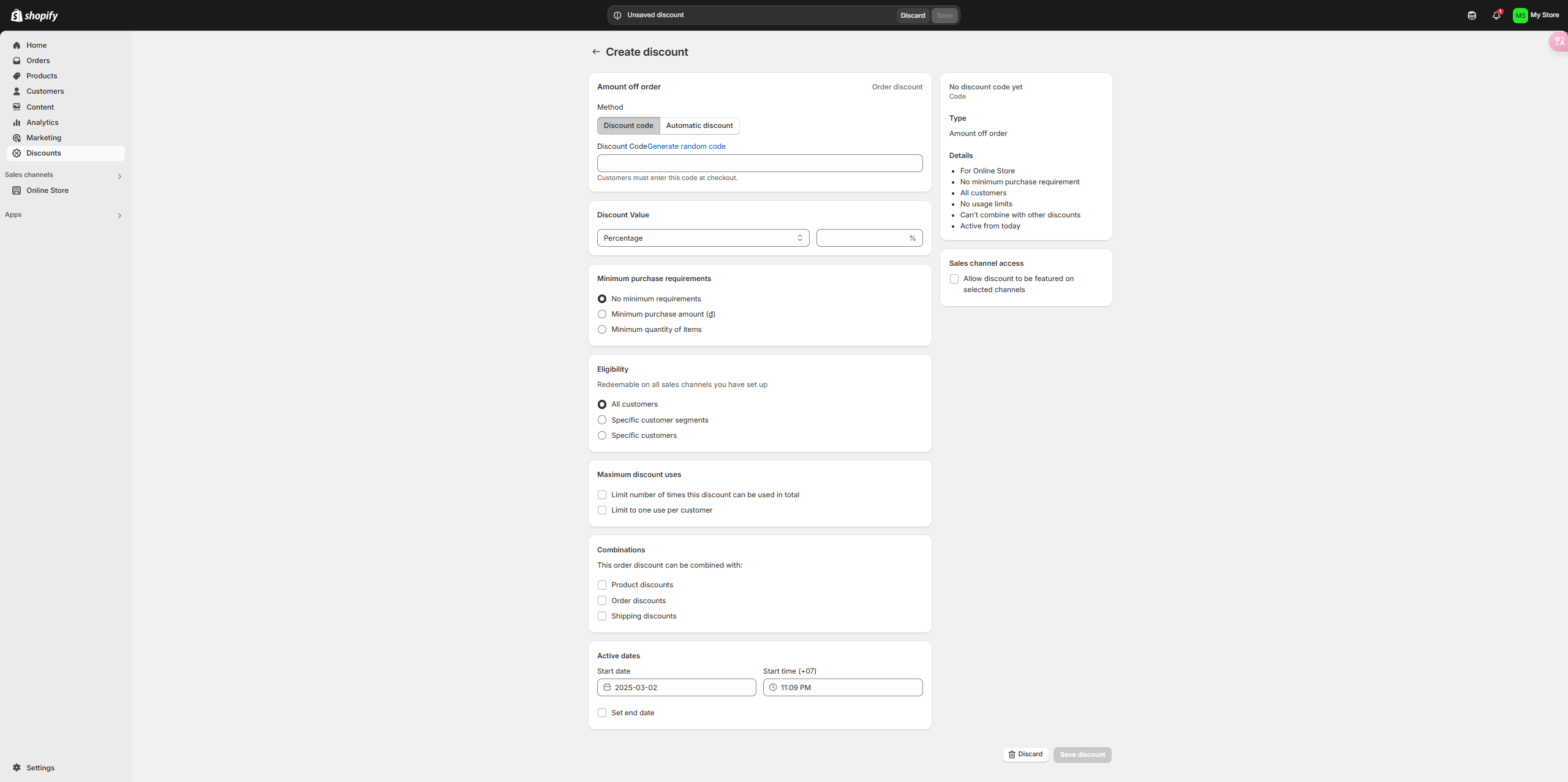Click the MS store avatar
Image resolution: width=1568 pixels, height=782 pixels.
coord(1520,15)
